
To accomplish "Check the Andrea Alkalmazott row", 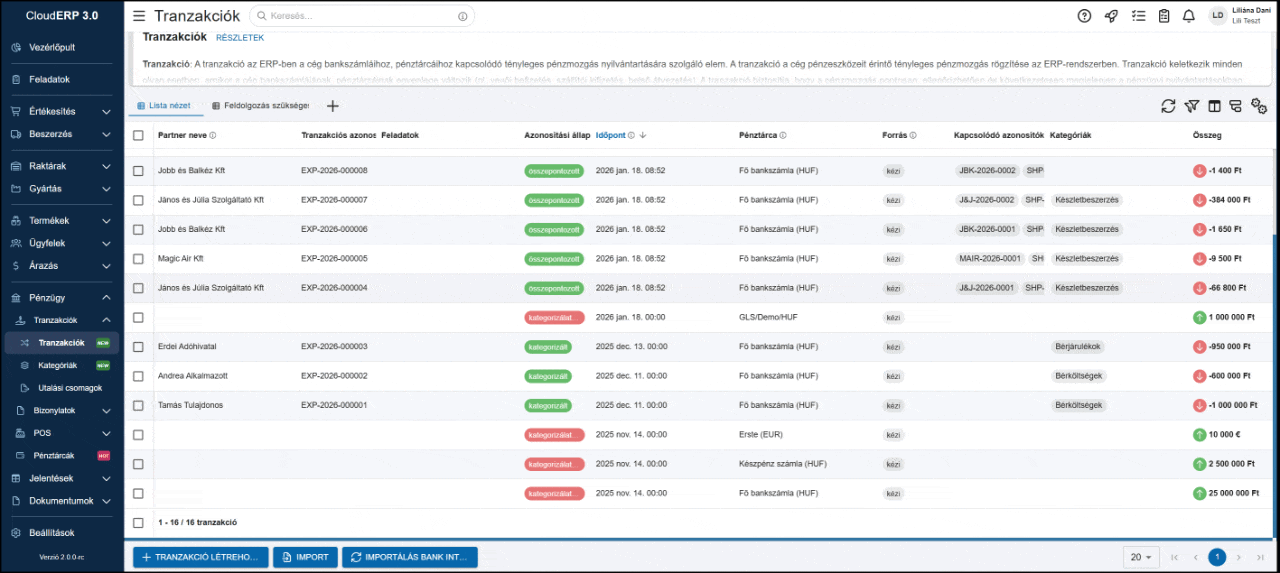I will pyautogui.click(x=138, y=376).
